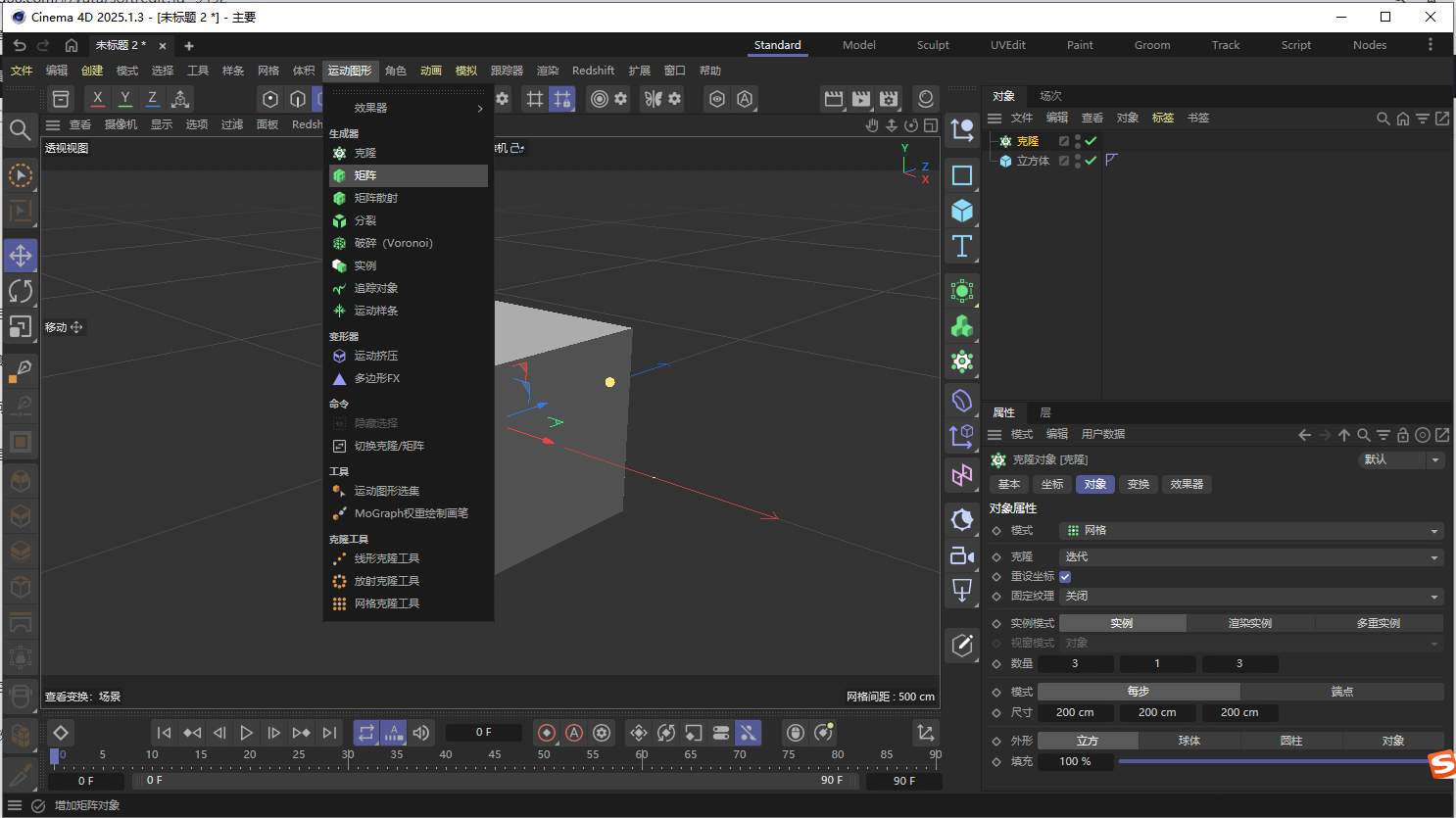
Task: Switch to the Nodes layout tab
Action: [1370, 45]
